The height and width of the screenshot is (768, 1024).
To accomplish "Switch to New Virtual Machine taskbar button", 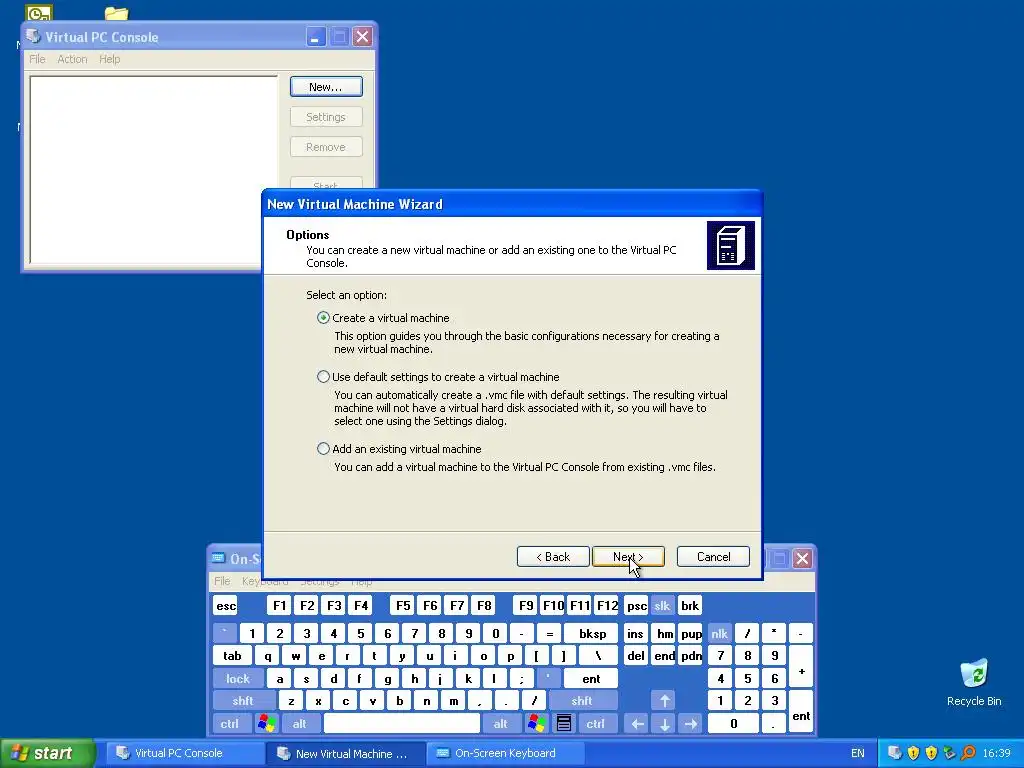I will pyautogui.click(x=346, y=754).
